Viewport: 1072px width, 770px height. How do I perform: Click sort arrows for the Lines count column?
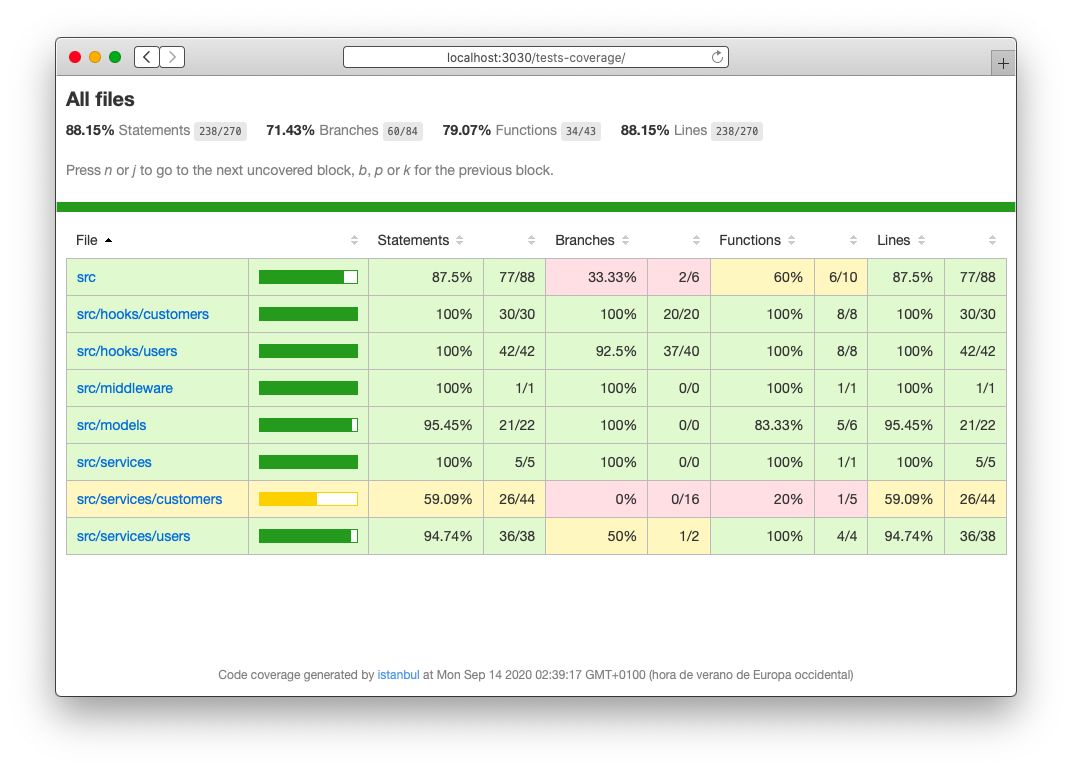coord(992,240)
